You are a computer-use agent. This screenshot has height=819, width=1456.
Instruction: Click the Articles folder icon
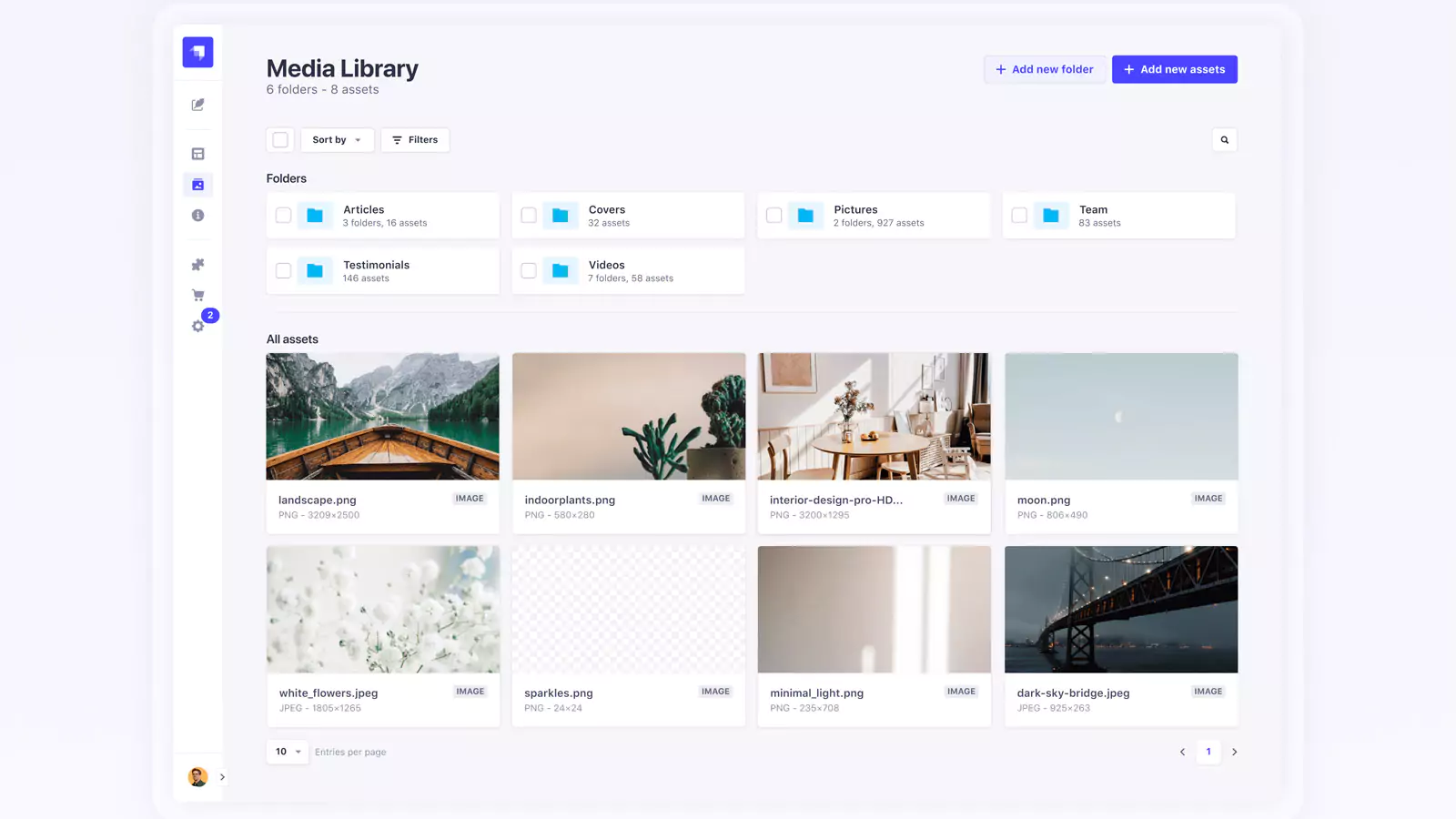(315, 216)
